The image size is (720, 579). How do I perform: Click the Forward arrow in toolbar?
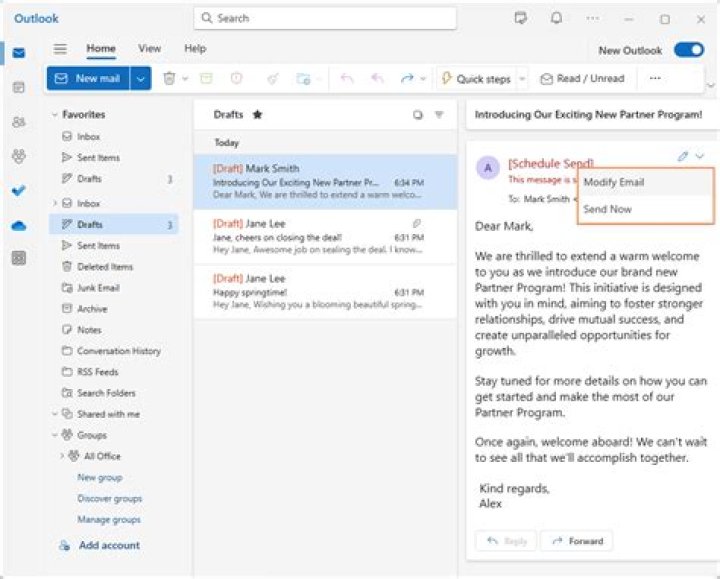[407, 79]
